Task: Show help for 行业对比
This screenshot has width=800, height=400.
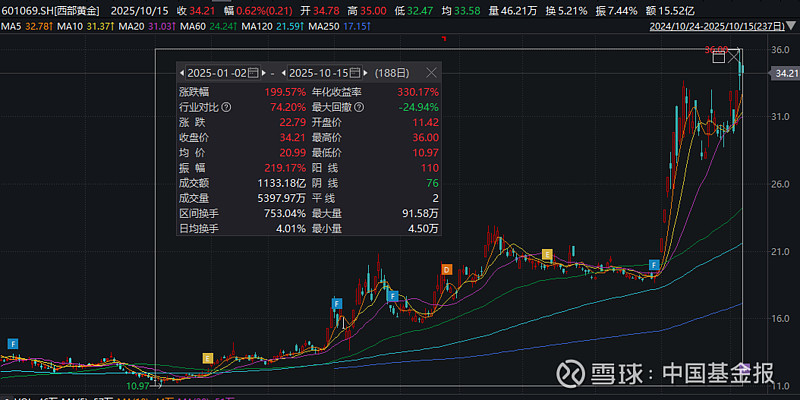Action: click(227, 108)
